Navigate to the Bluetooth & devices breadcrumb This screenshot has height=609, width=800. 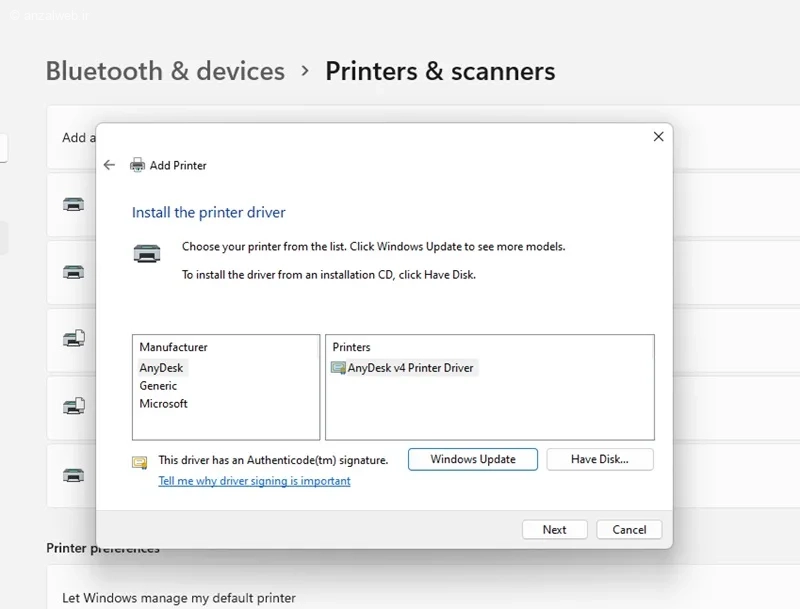click(x=165, y=71)
